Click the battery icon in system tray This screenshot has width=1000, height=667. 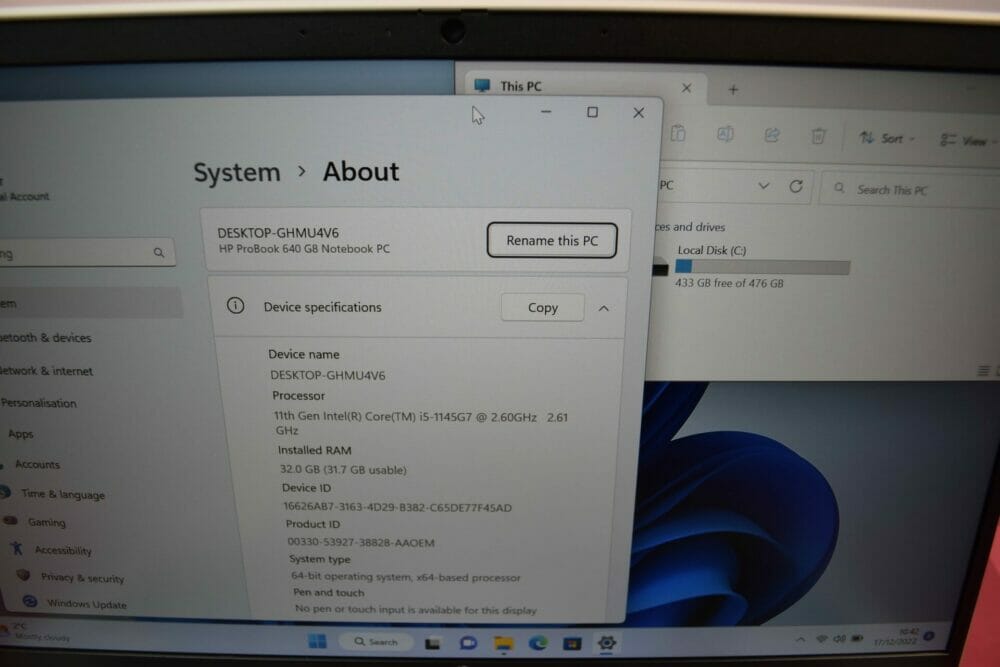858,638
